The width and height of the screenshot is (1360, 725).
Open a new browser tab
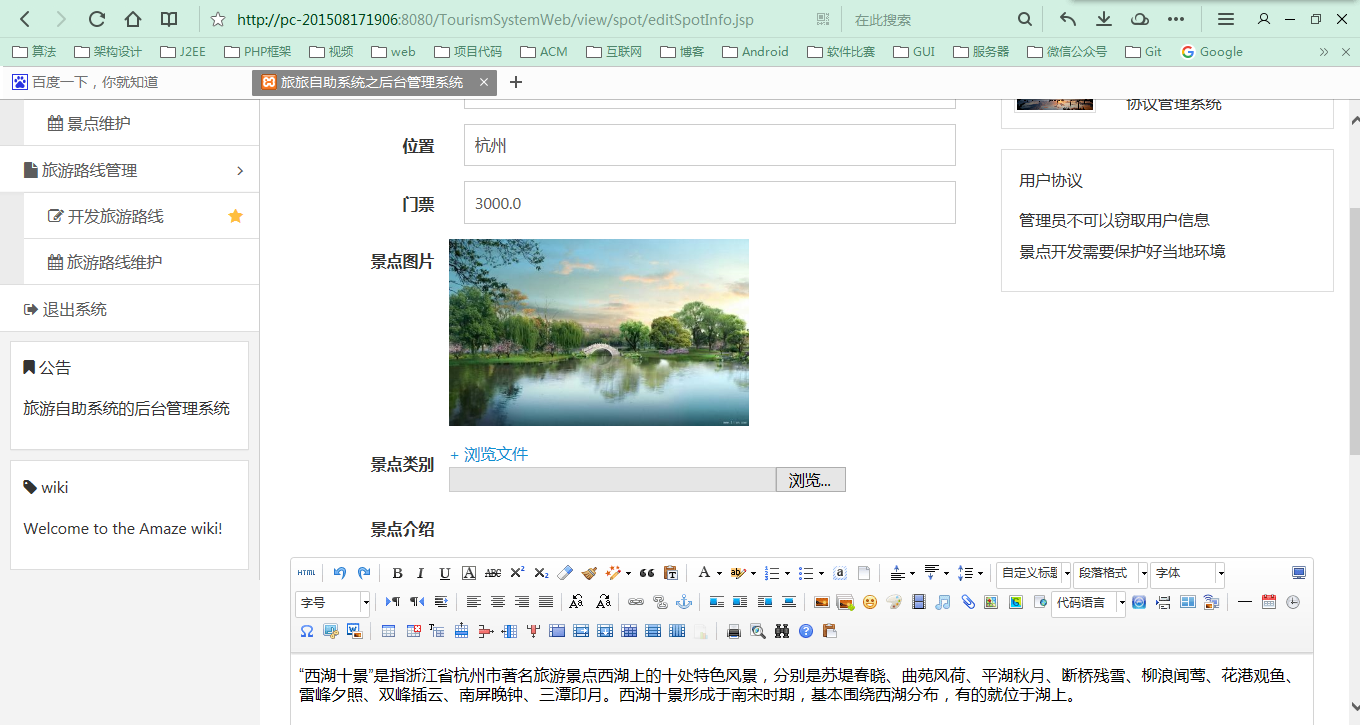click(516, 82)
